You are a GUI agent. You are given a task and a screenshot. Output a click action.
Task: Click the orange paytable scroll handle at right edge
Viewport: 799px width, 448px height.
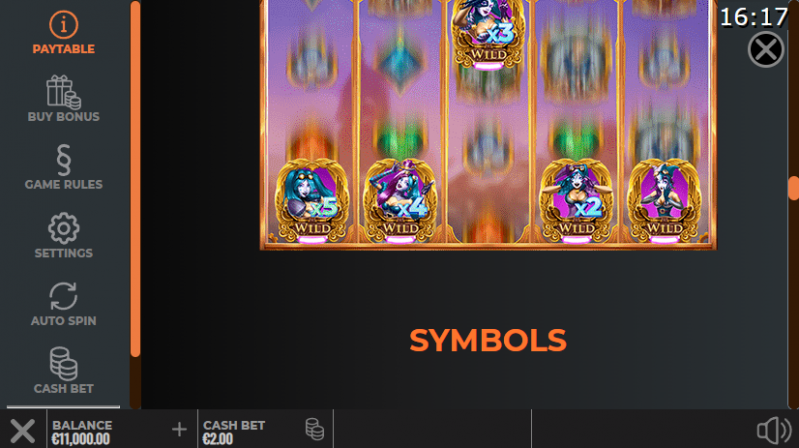[793, 188]
